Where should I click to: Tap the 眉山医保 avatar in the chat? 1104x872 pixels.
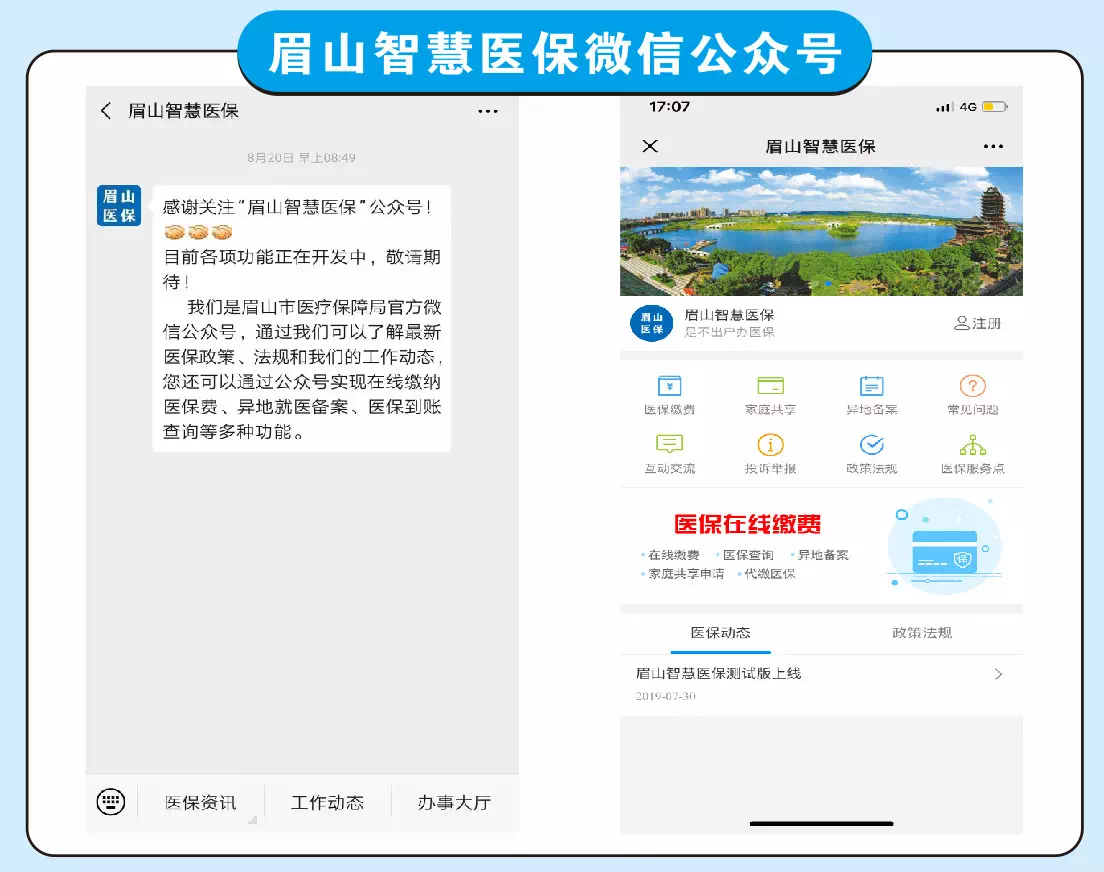pos(119,206)
